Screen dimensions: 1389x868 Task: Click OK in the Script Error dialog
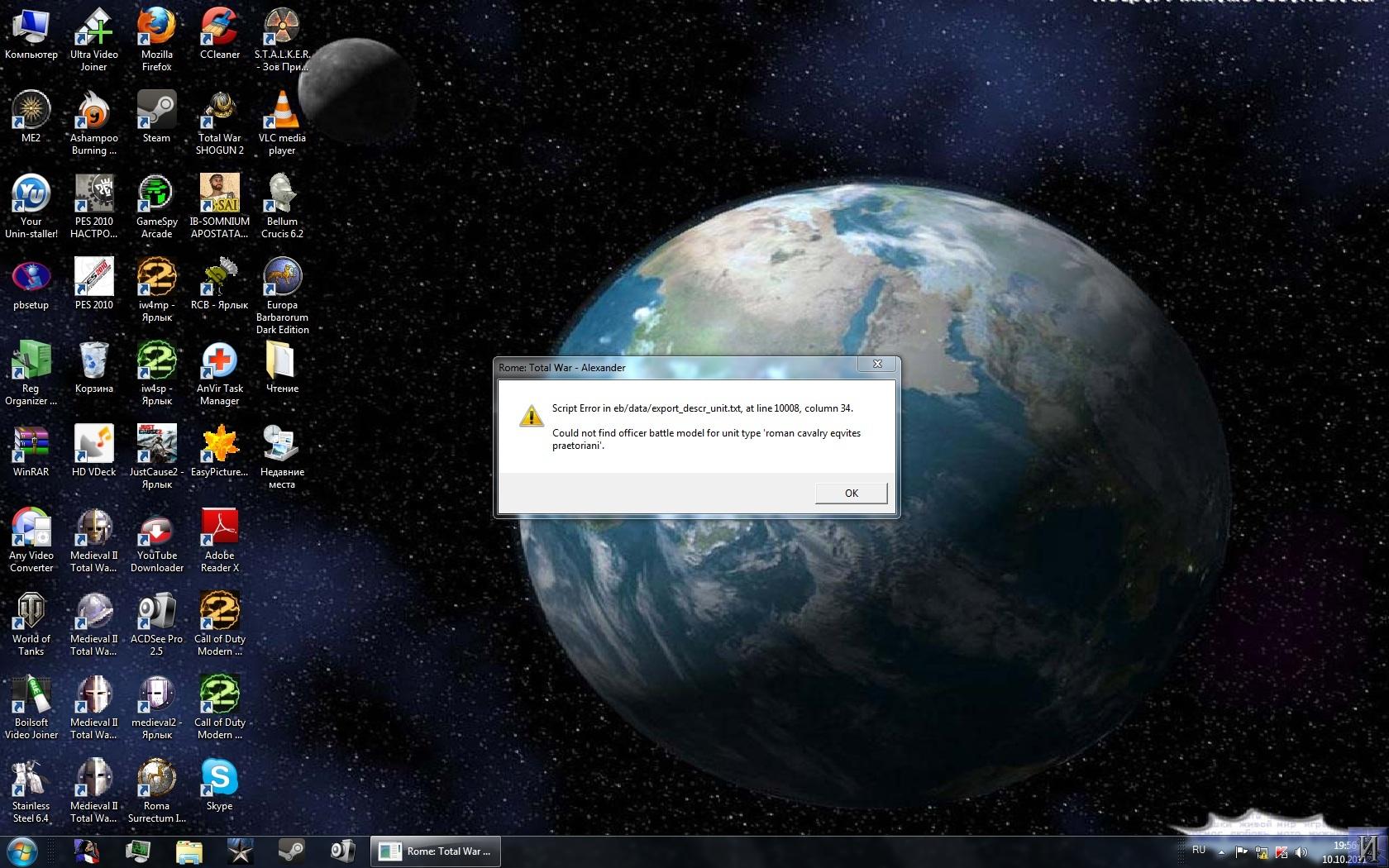[x=851, y=493]
